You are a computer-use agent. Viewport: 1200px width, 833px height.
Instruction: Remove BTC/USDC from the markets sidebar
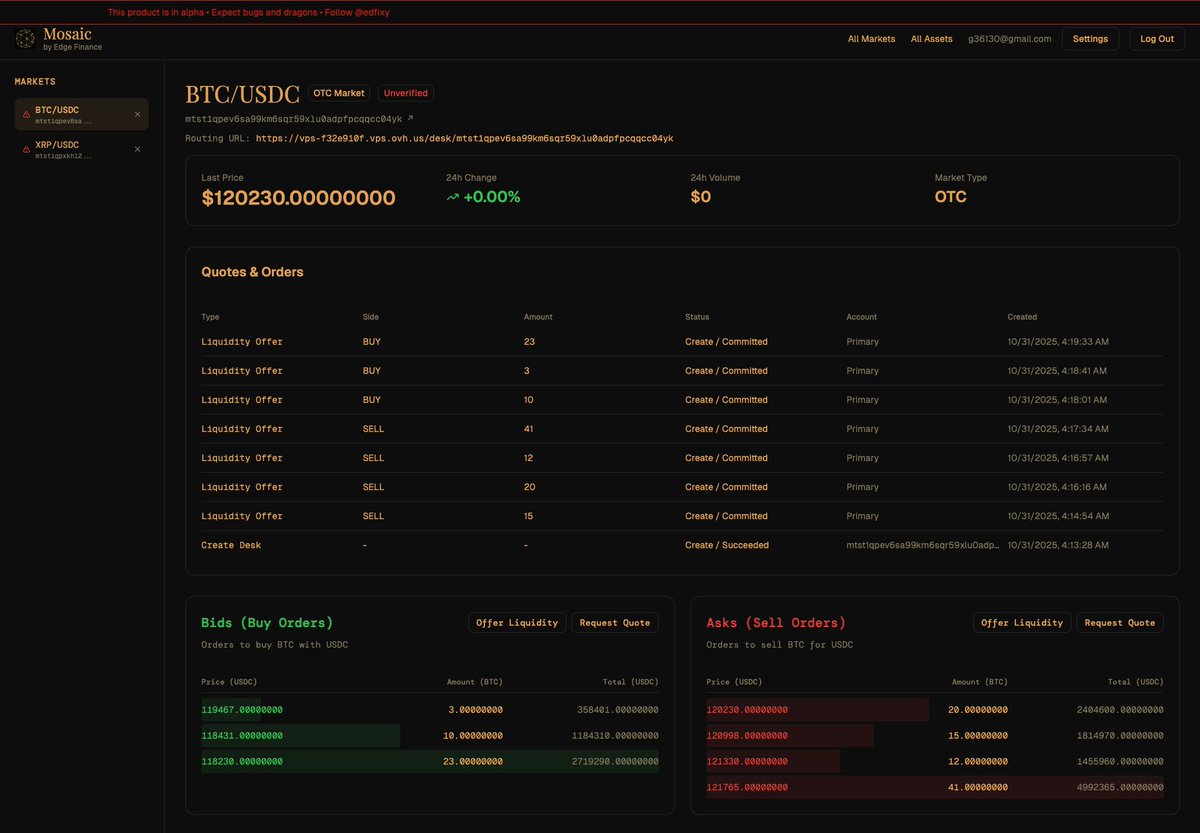[138, 114]
